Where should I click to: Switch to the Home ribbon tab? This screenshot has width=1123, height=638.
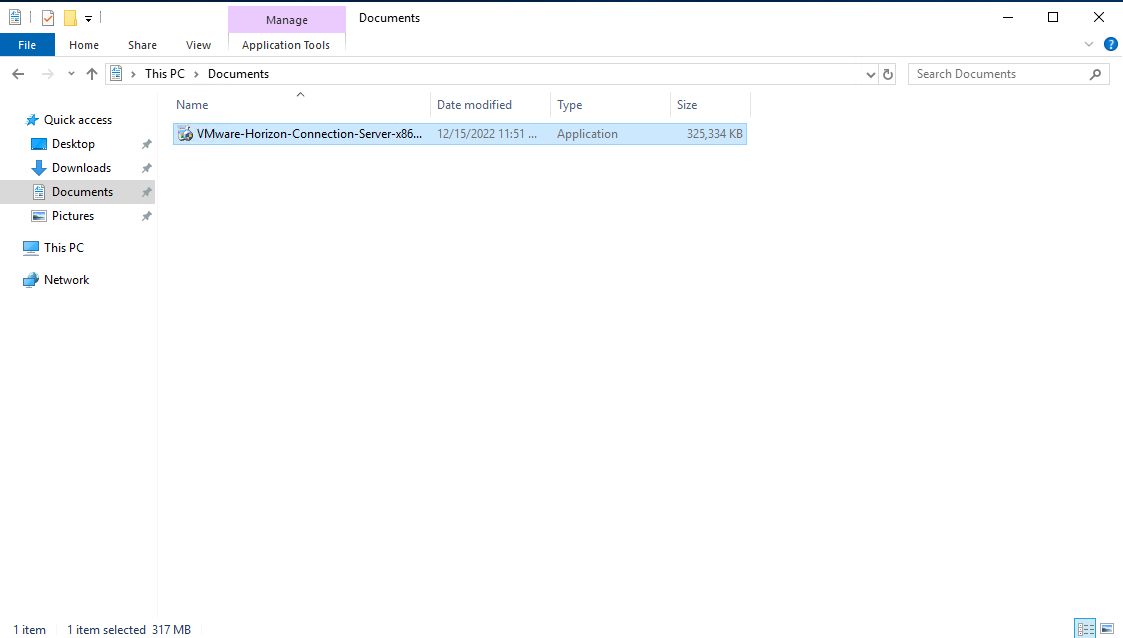coord(84,44)
